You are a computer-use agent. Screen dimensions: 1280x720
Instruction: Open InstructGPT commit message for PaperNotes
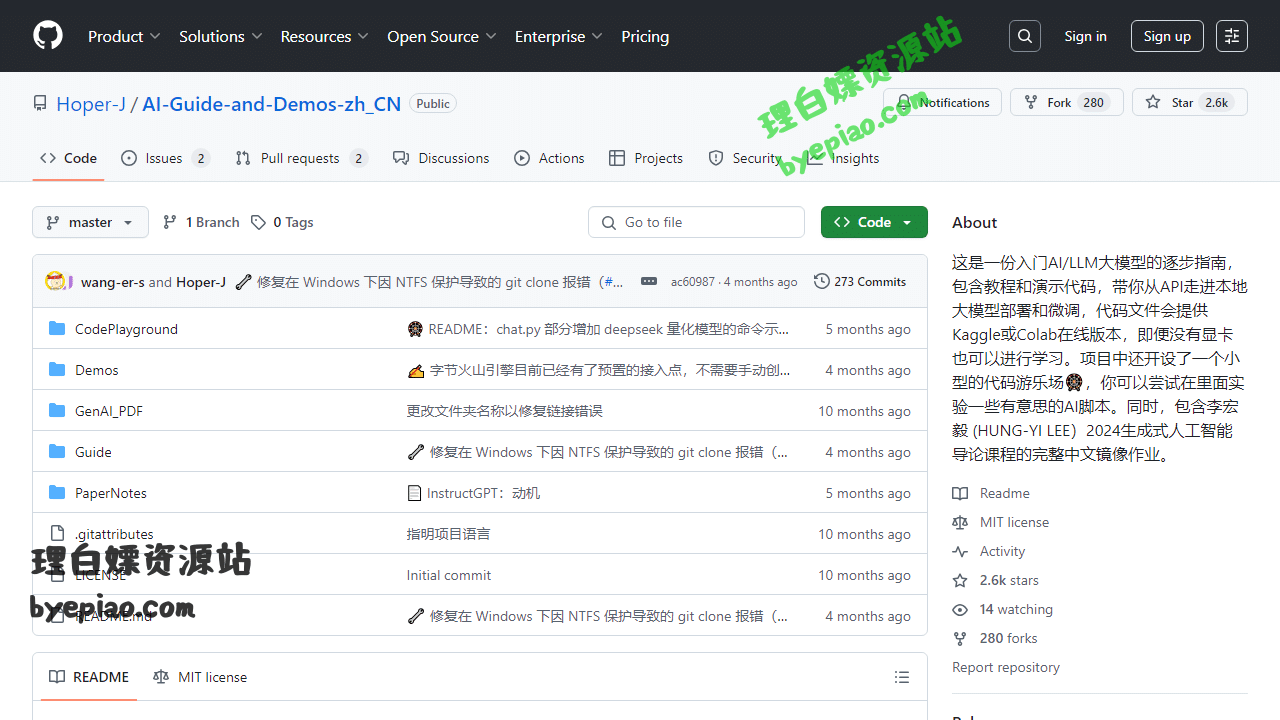(483, 493)
